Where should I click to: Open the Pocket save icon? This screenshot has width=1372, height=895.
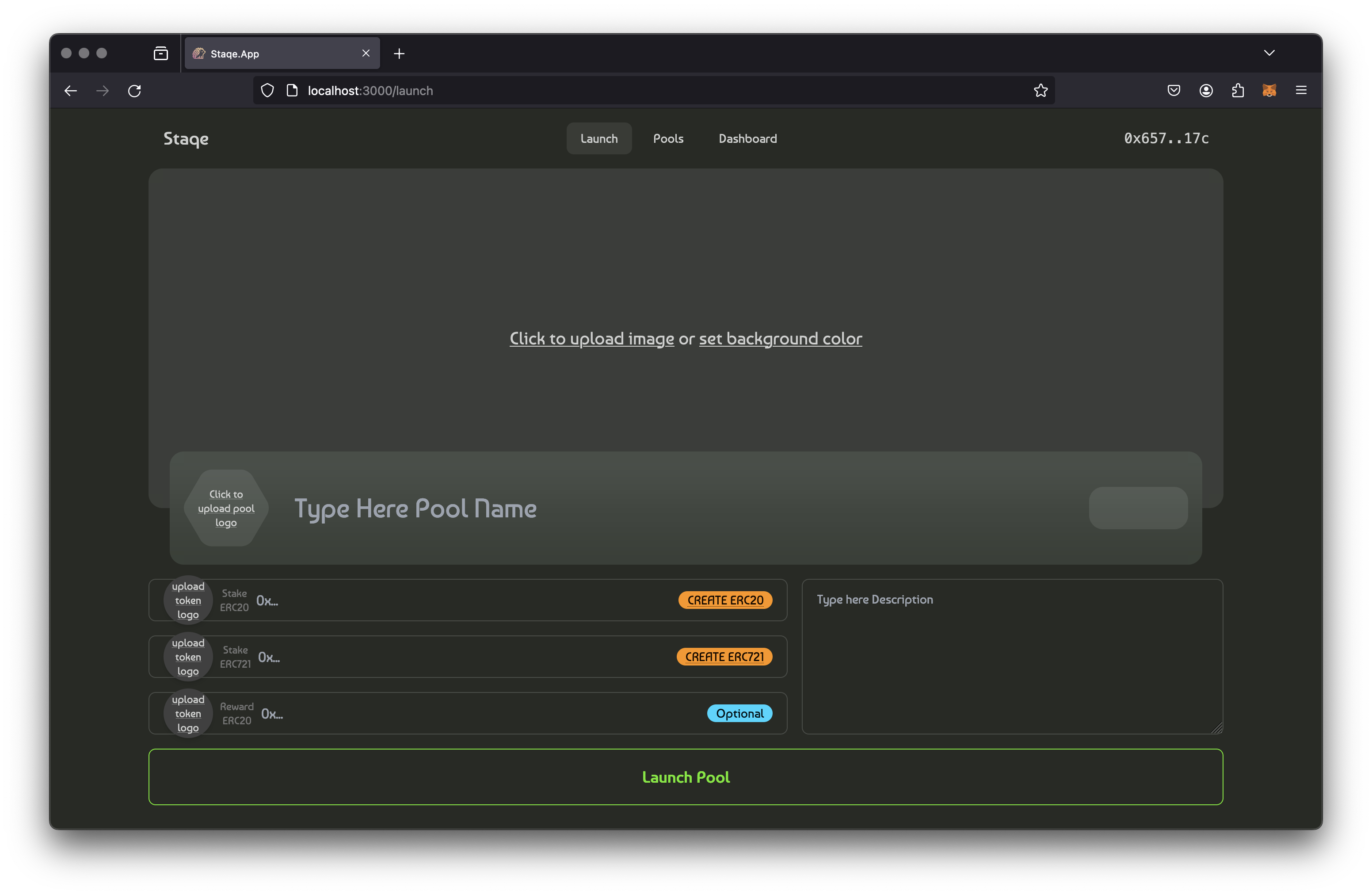[x=1174, y=91]
